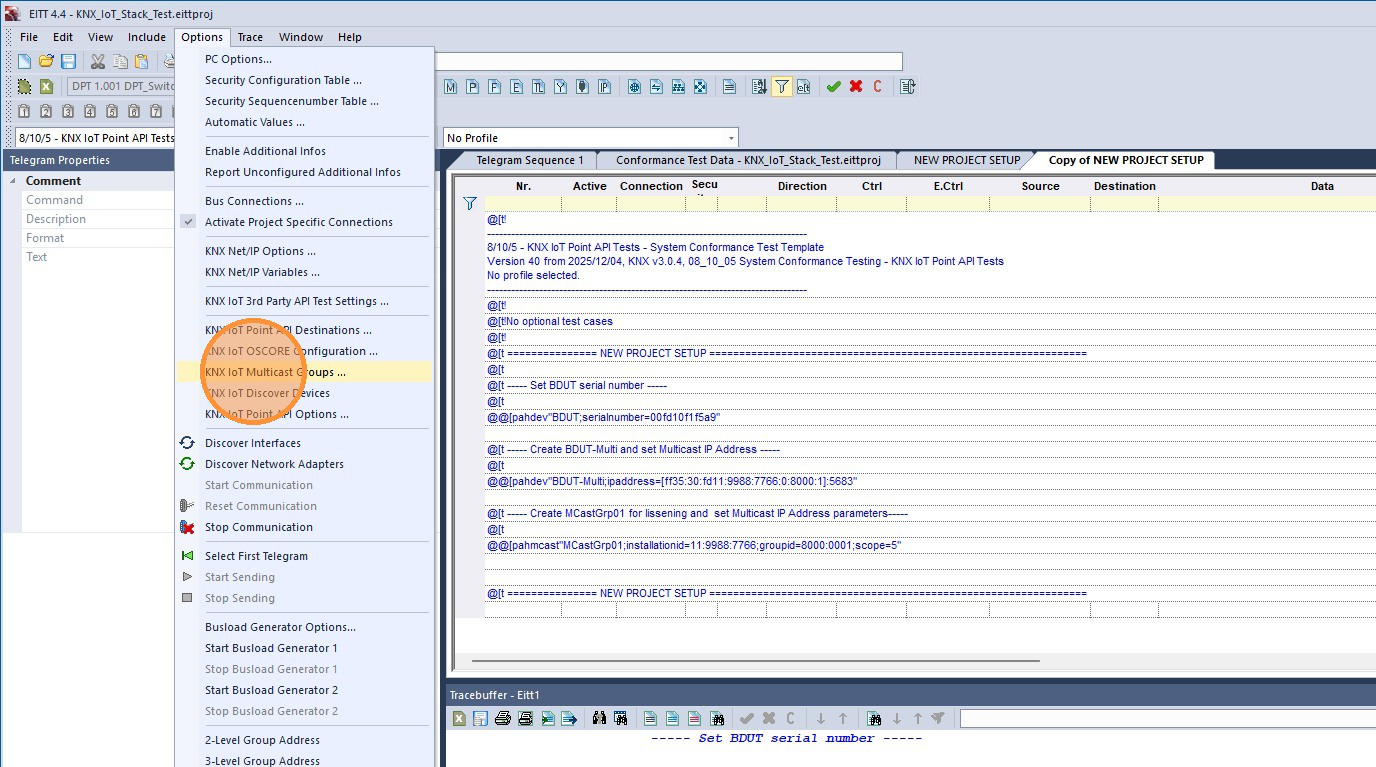Cut with the scissors toolbar icon
Image resolution: width=1376 pixels, height=767 pixels.
[x=98, y=62]
